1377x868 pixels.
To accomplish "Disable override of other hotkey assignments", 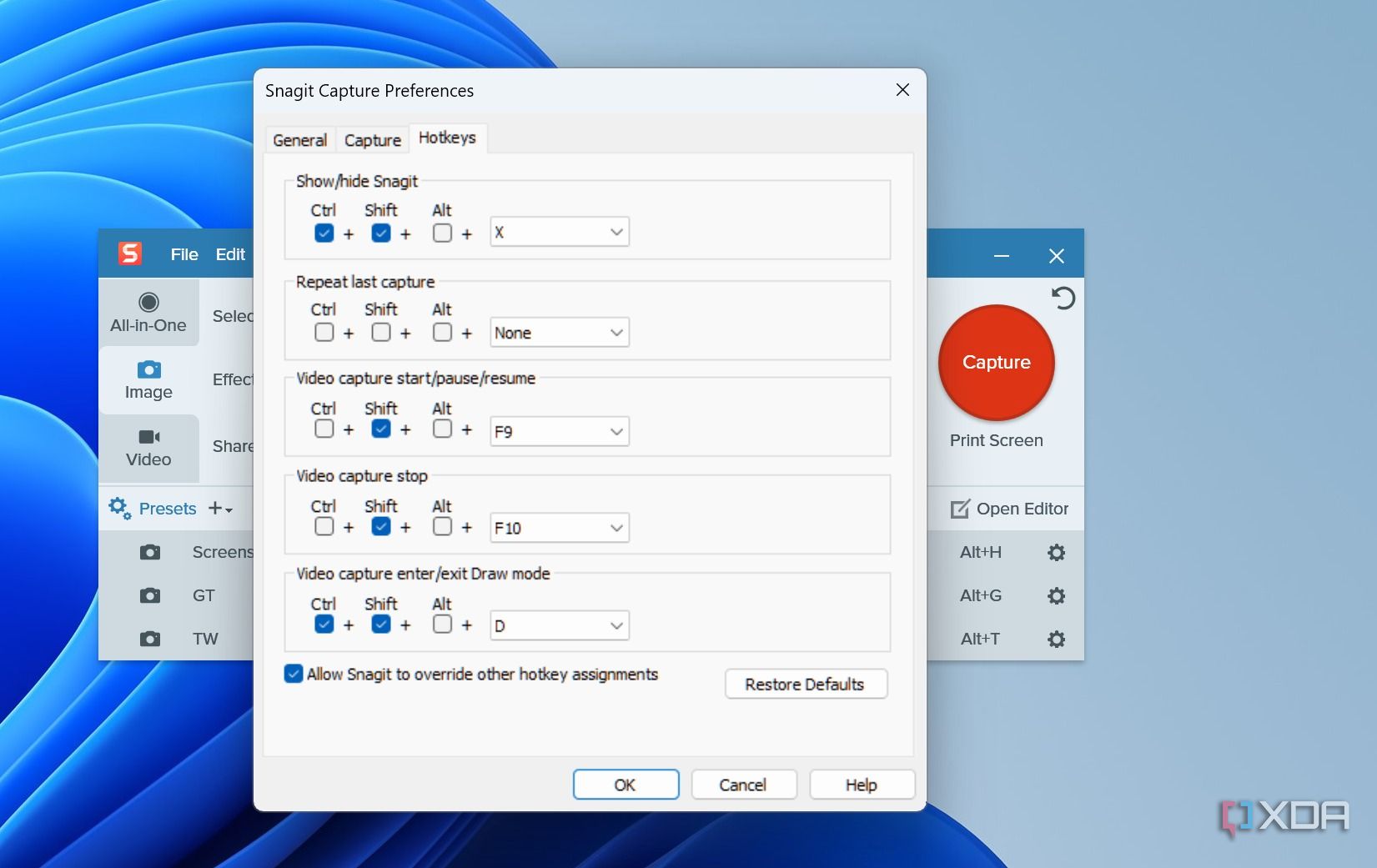I will coord(293,674).
